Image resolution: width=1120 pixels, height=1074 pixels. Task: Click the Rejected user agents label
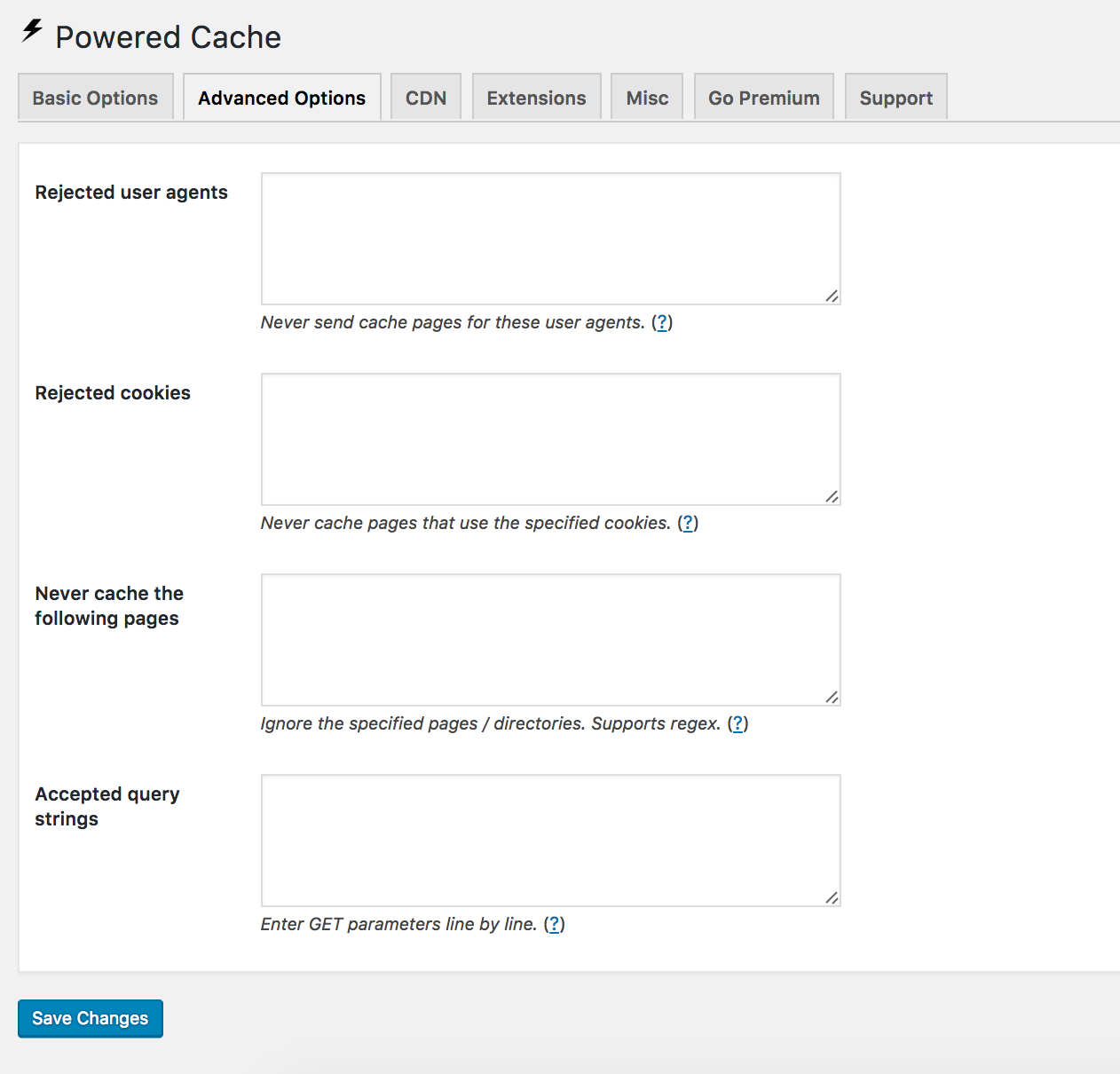pos(131,193)
